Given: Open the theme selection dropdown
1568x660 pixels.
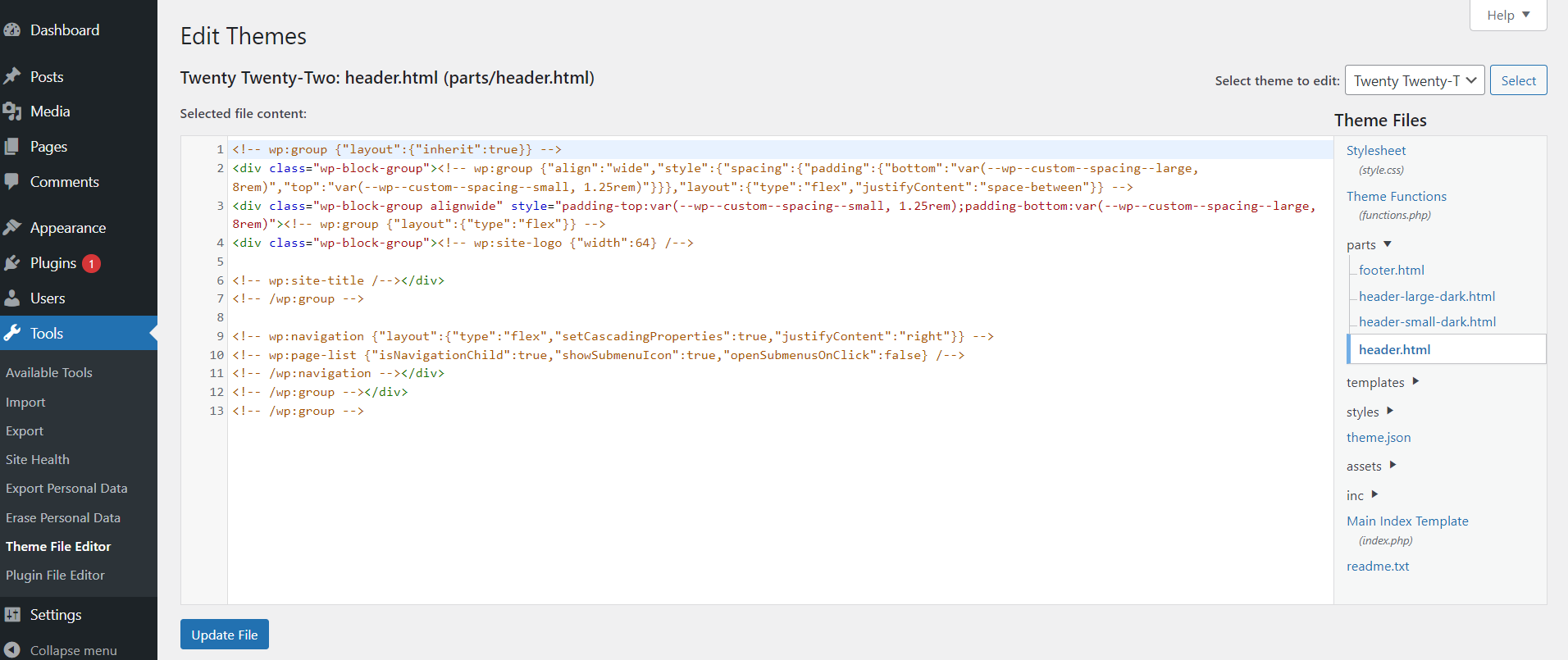Looking at the screenshot, I should [x=1415, y=80].
